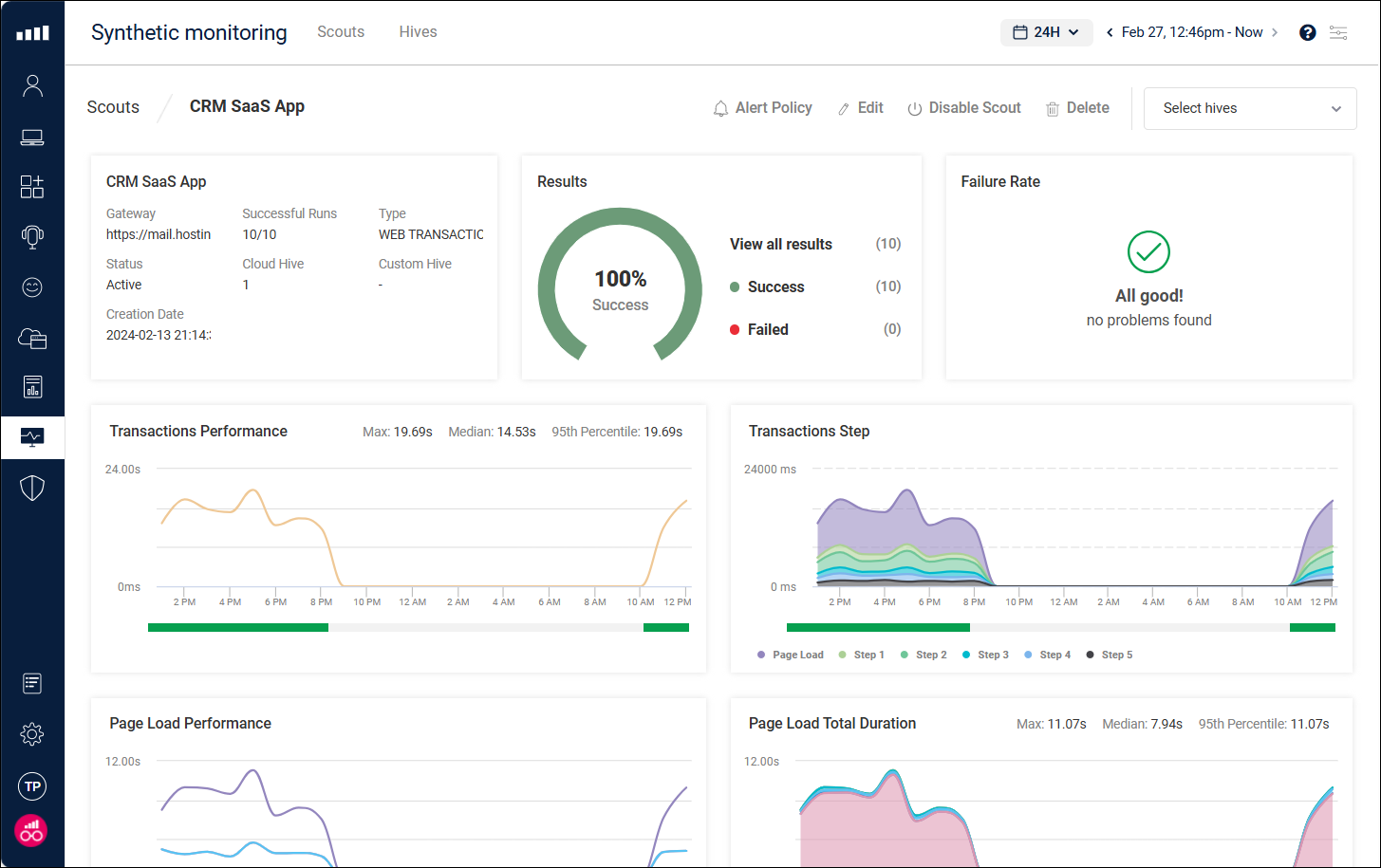Image resolution: width=1381 pixels, height=868 pixels.
Task: Toggle Page Load legend item
Action: point(791,655)
